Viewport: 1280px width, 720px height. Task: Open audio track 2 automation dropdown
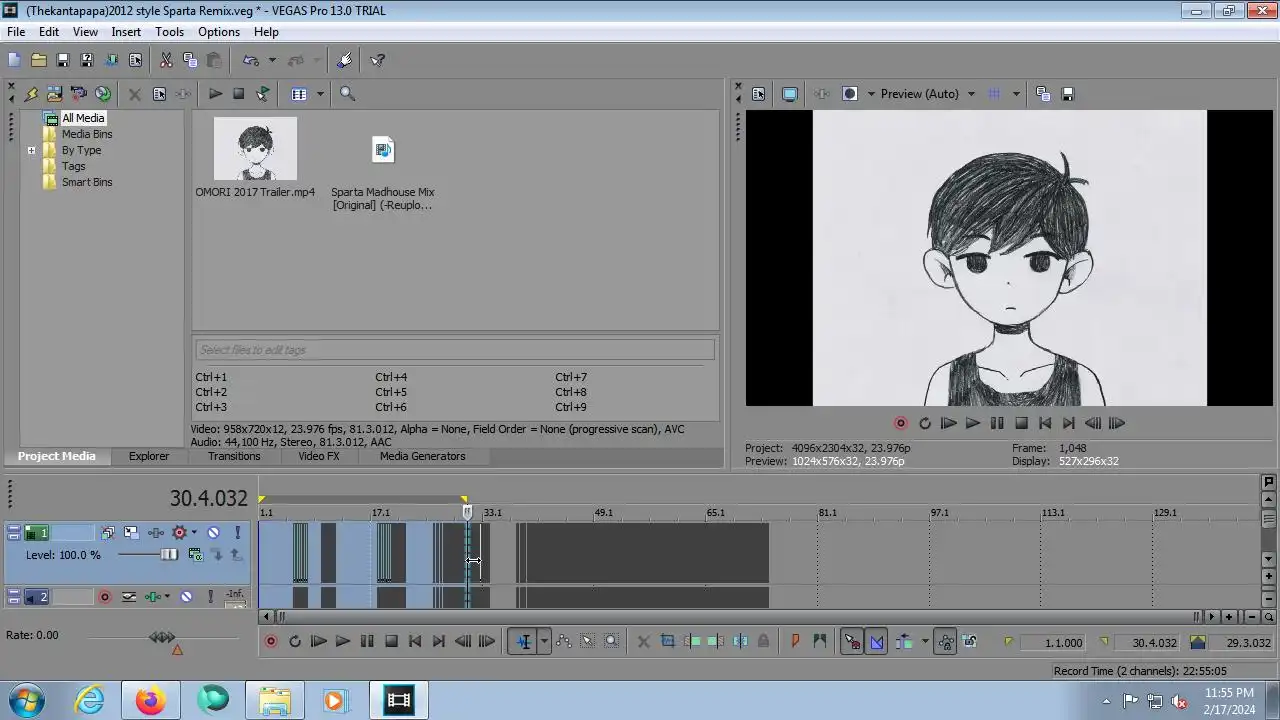click(x=167, y=597)
